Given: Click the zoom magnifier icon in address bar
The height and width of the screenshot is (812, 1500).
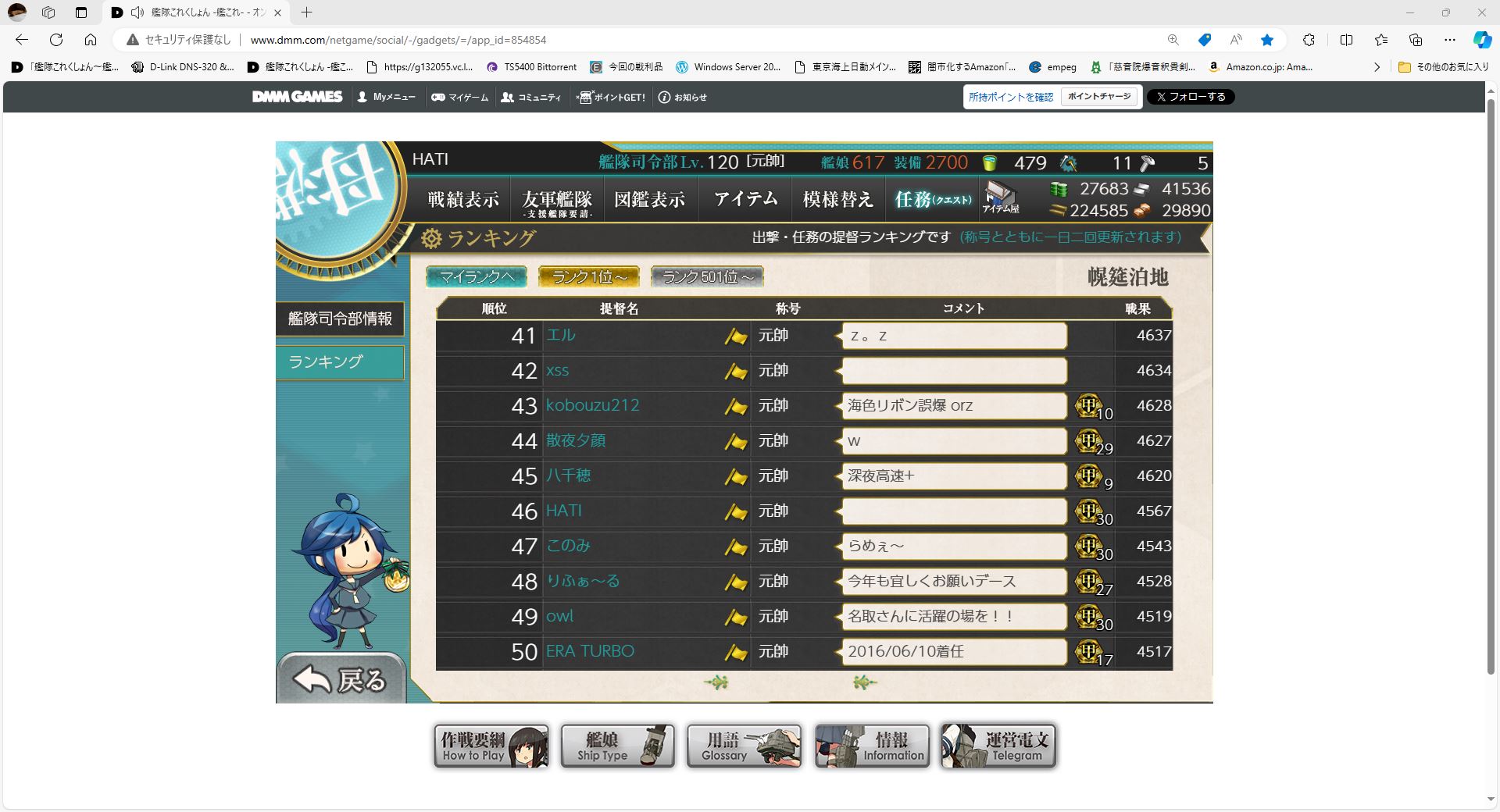Looking at the screenshot, I should (1173, 40).
